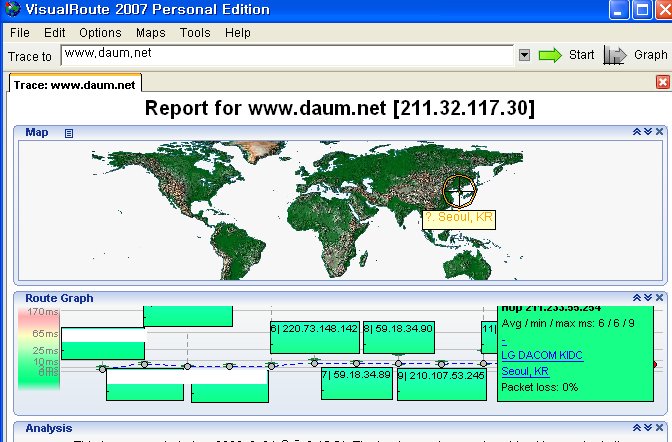The width and height of the screenshot is (672, 442).
Task: Select hop box 9 210.107.53.245
Action: [x=442, y=384]
